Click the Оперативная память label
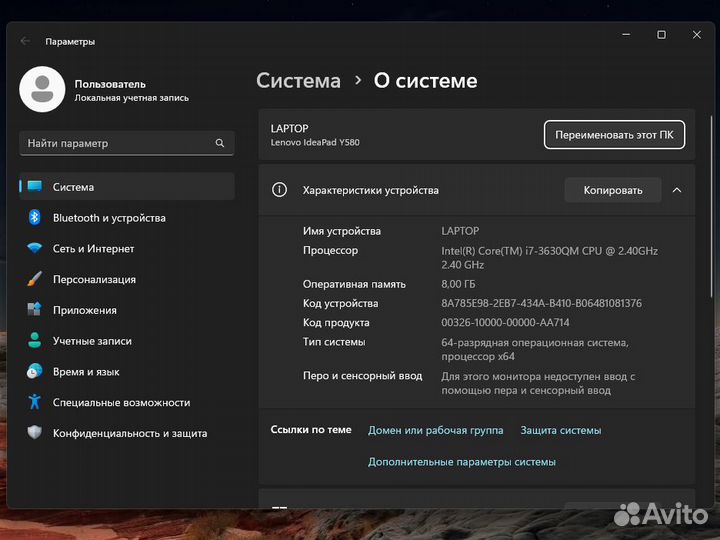Viewport: 720px width, 540px height. coord(354,284)
